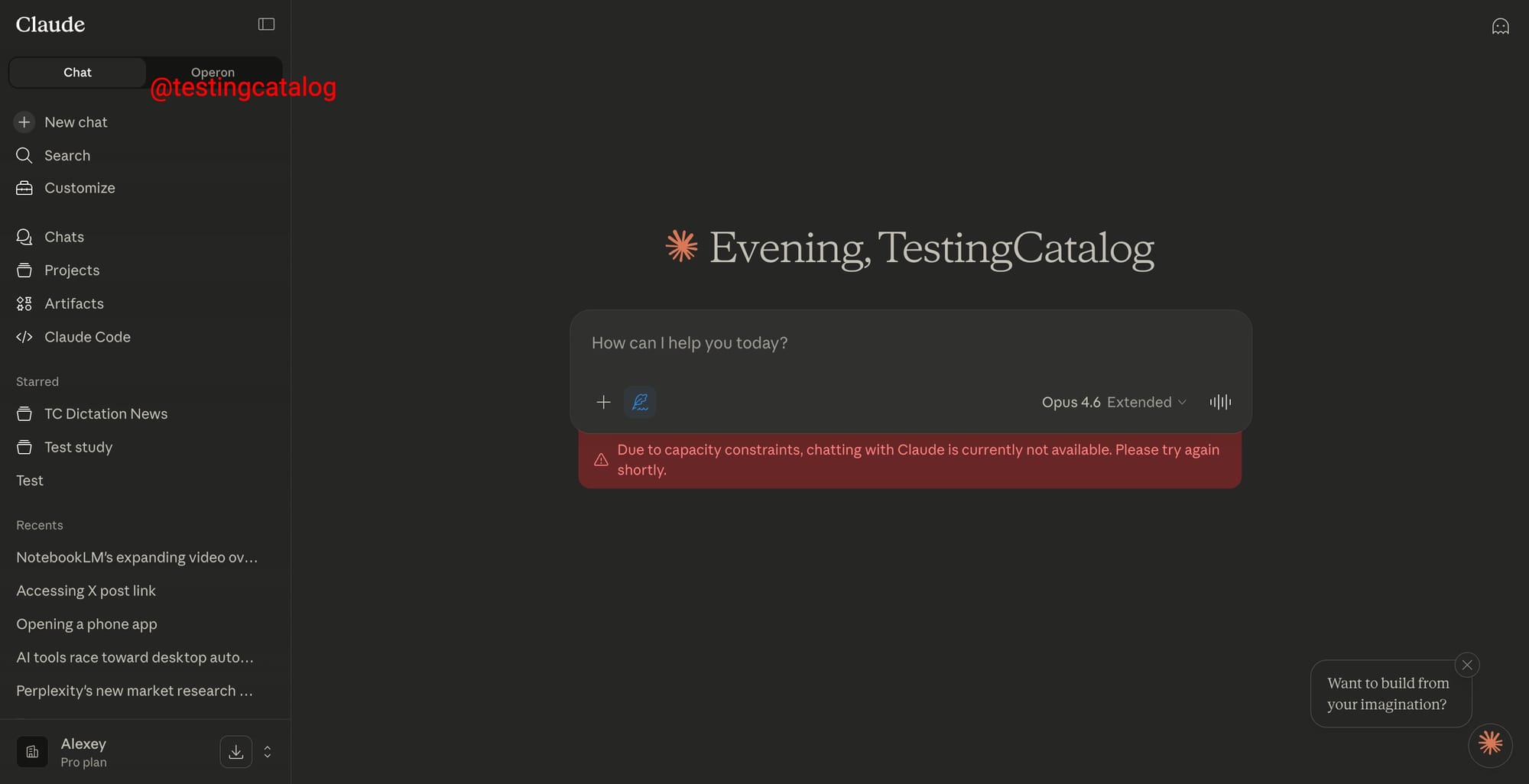Image resolution: width=1529 pixels, height=784 pixels.
Task: Select the Chat tab
Action: point(77,73)
